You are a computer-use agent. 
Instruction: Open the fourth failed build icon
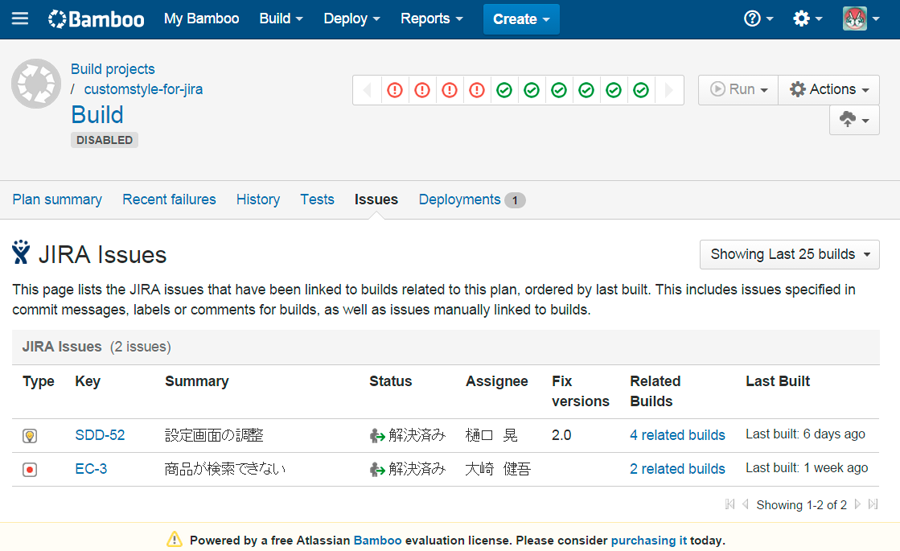point(477,90)
